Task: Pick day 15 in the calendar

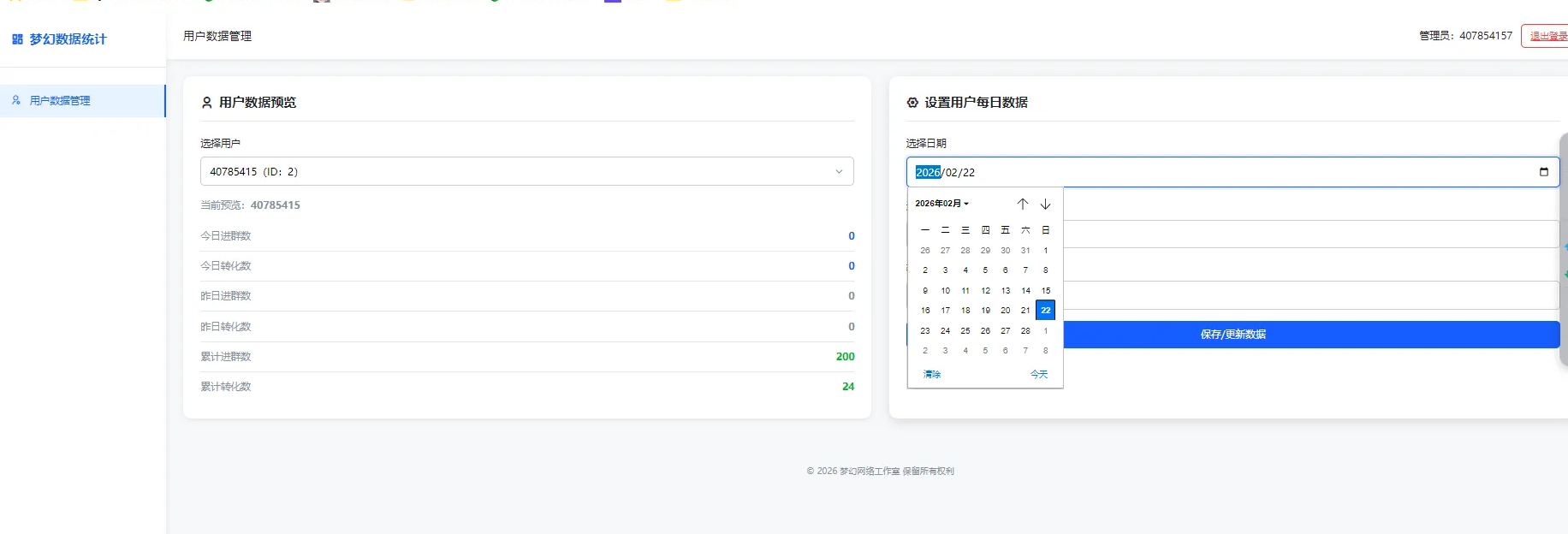Action: click(x=1045, y=290)
